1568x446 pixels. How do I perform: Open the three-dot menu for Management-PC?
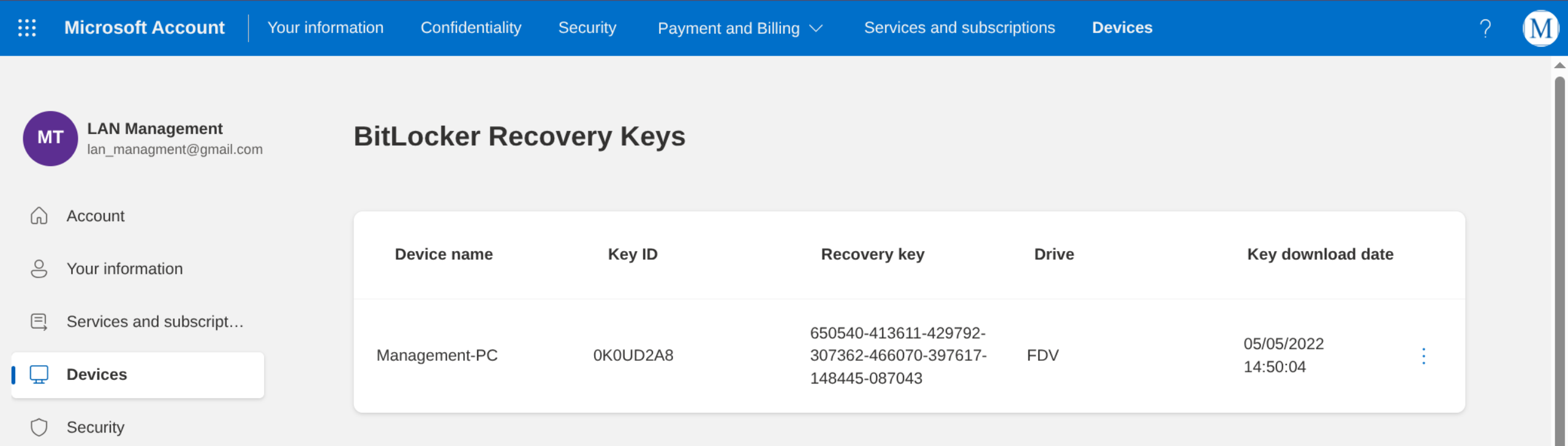(x=1423, y=356)
